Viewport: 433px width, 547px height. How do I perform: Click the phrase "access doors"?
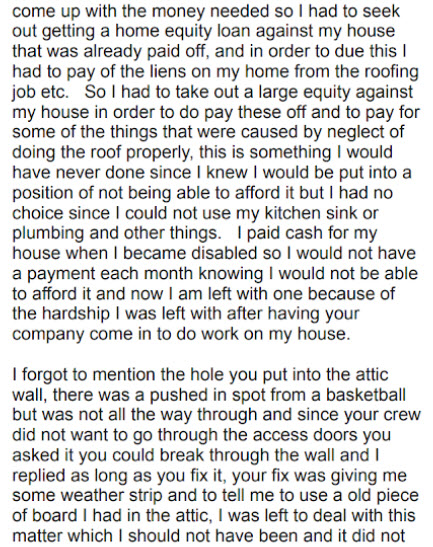point(300,435)
